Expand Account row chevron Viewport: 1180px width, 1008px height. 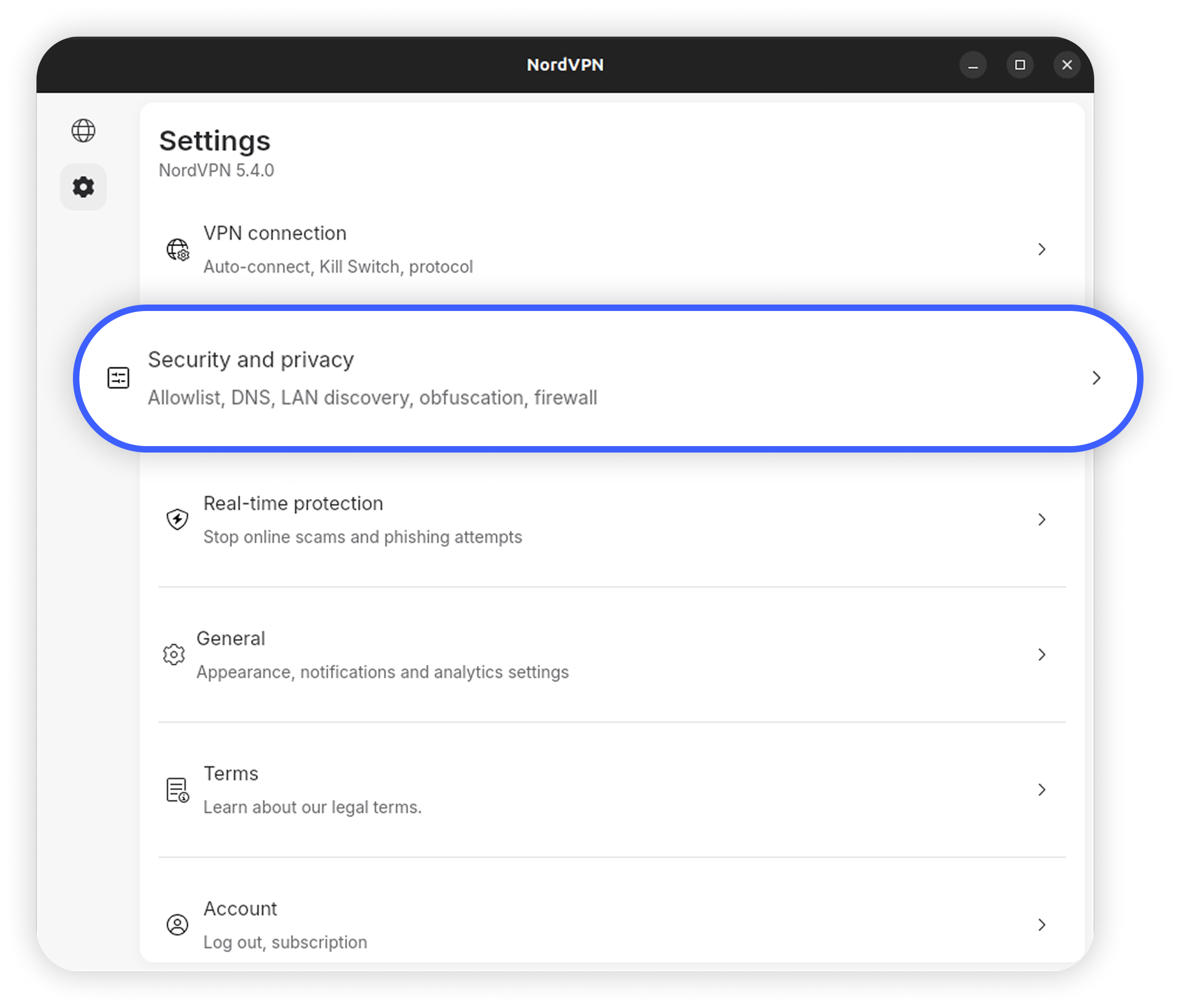point(1042,924)
